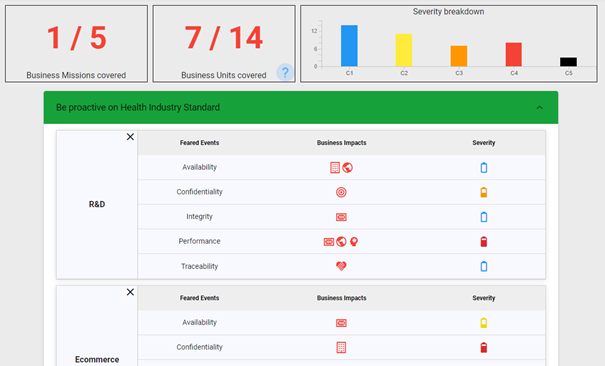Click the '1 / 5' Business Missions figure

pos(76,38)
